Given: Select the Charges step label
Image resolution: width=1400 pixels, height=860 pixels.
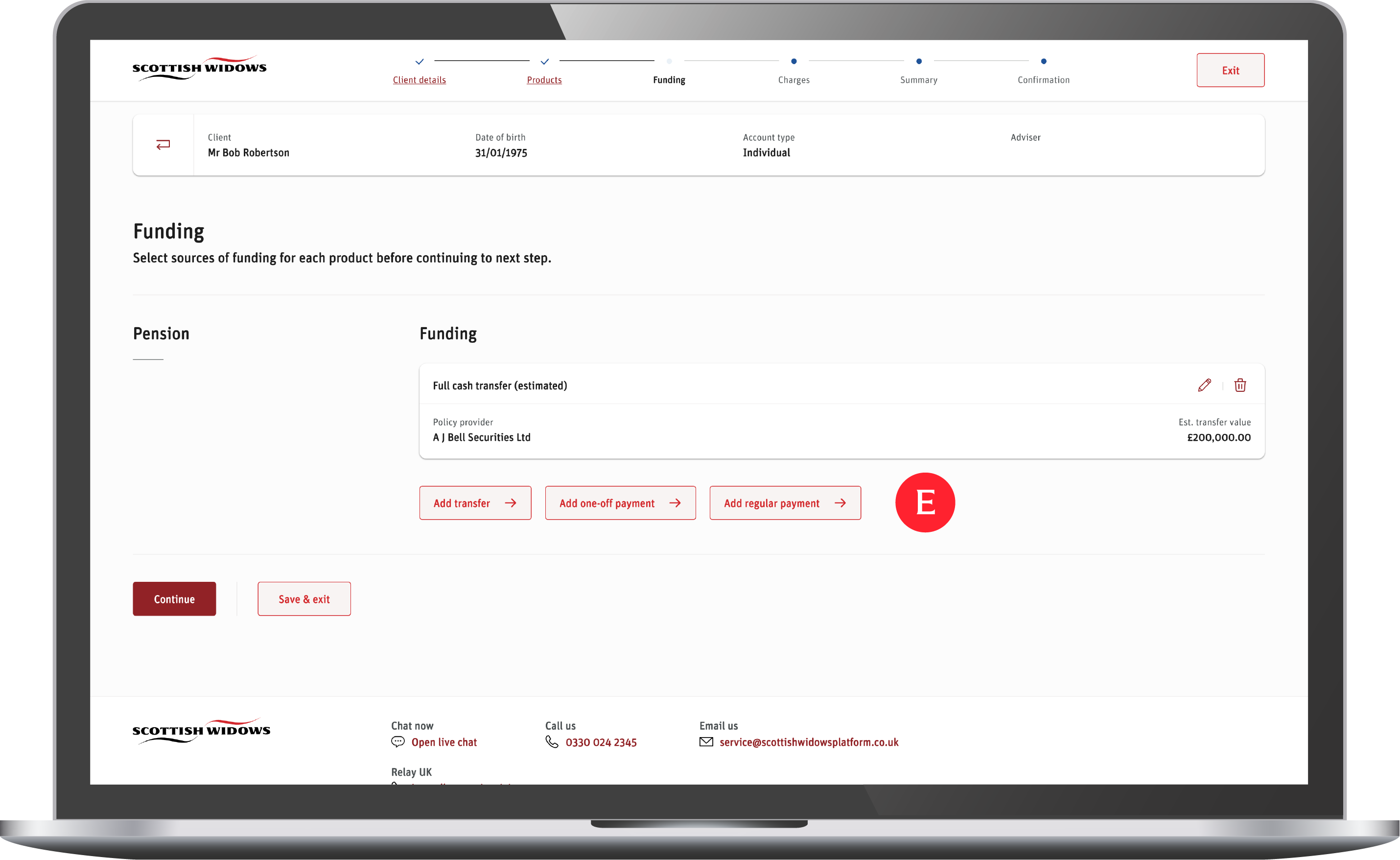Looking at the screenshot, I should coord(793,80).
